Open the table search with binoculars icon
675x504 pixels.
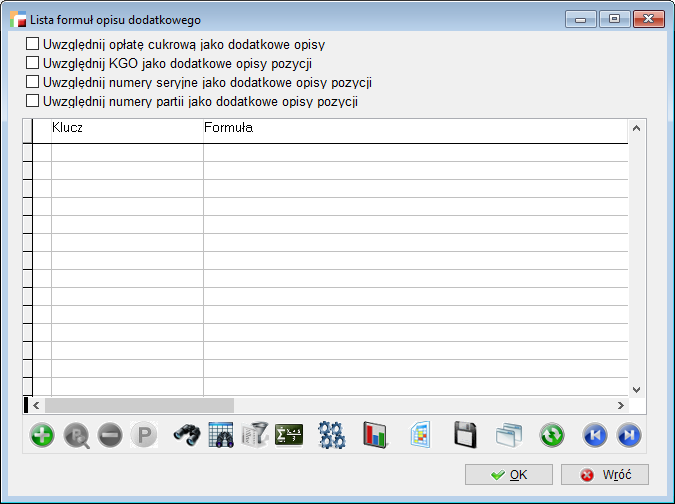point(221,435)
